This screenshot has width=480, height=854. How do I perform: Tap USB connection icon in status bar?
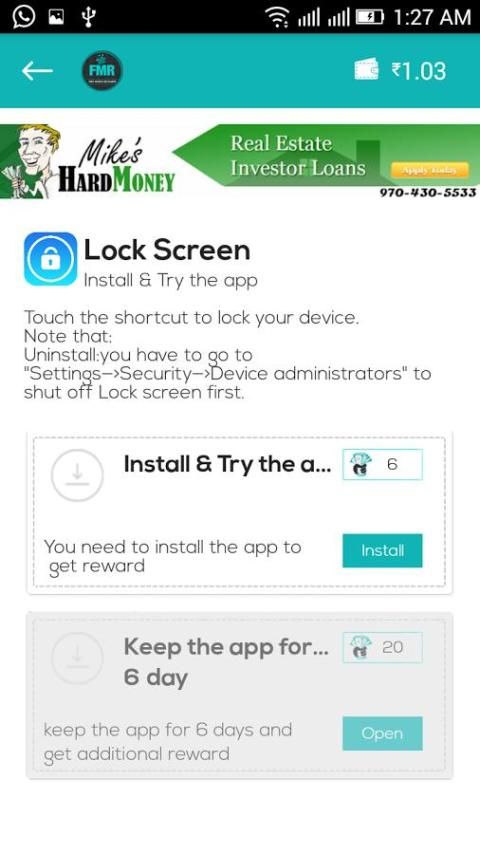click(88, 16)
